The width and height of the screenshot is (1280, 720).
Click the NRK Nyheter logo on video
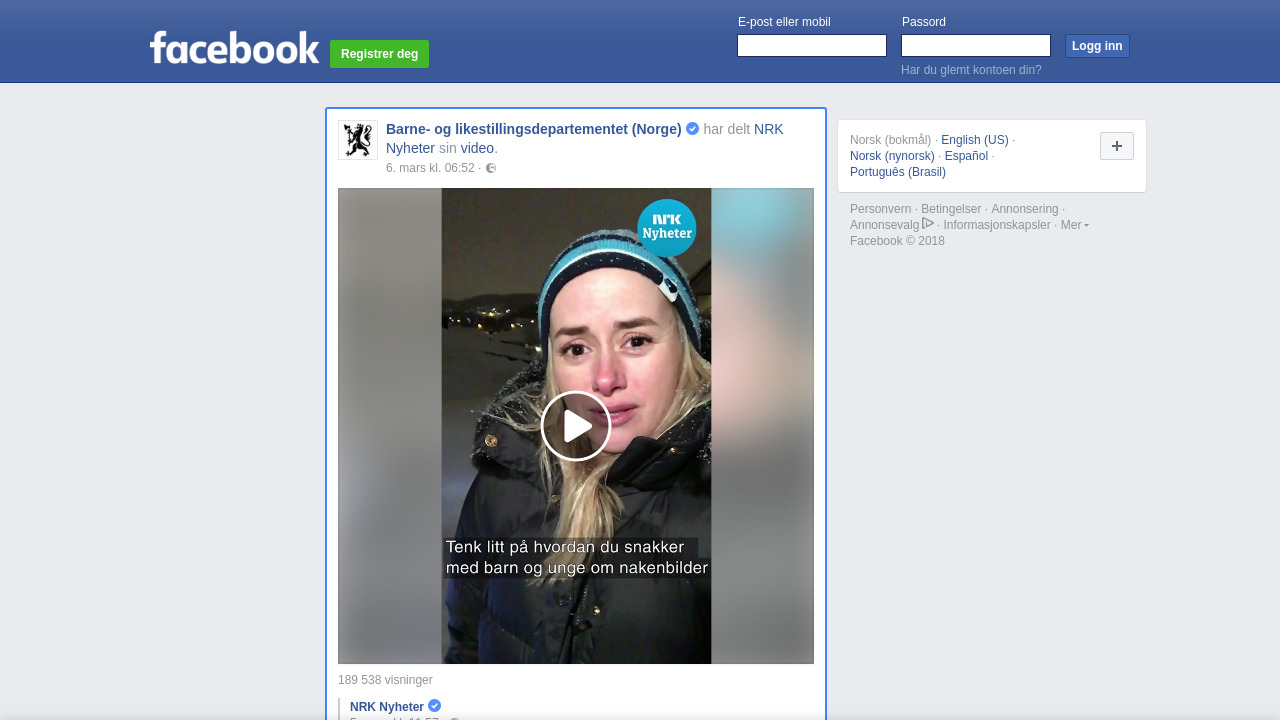tap(667, 228)
